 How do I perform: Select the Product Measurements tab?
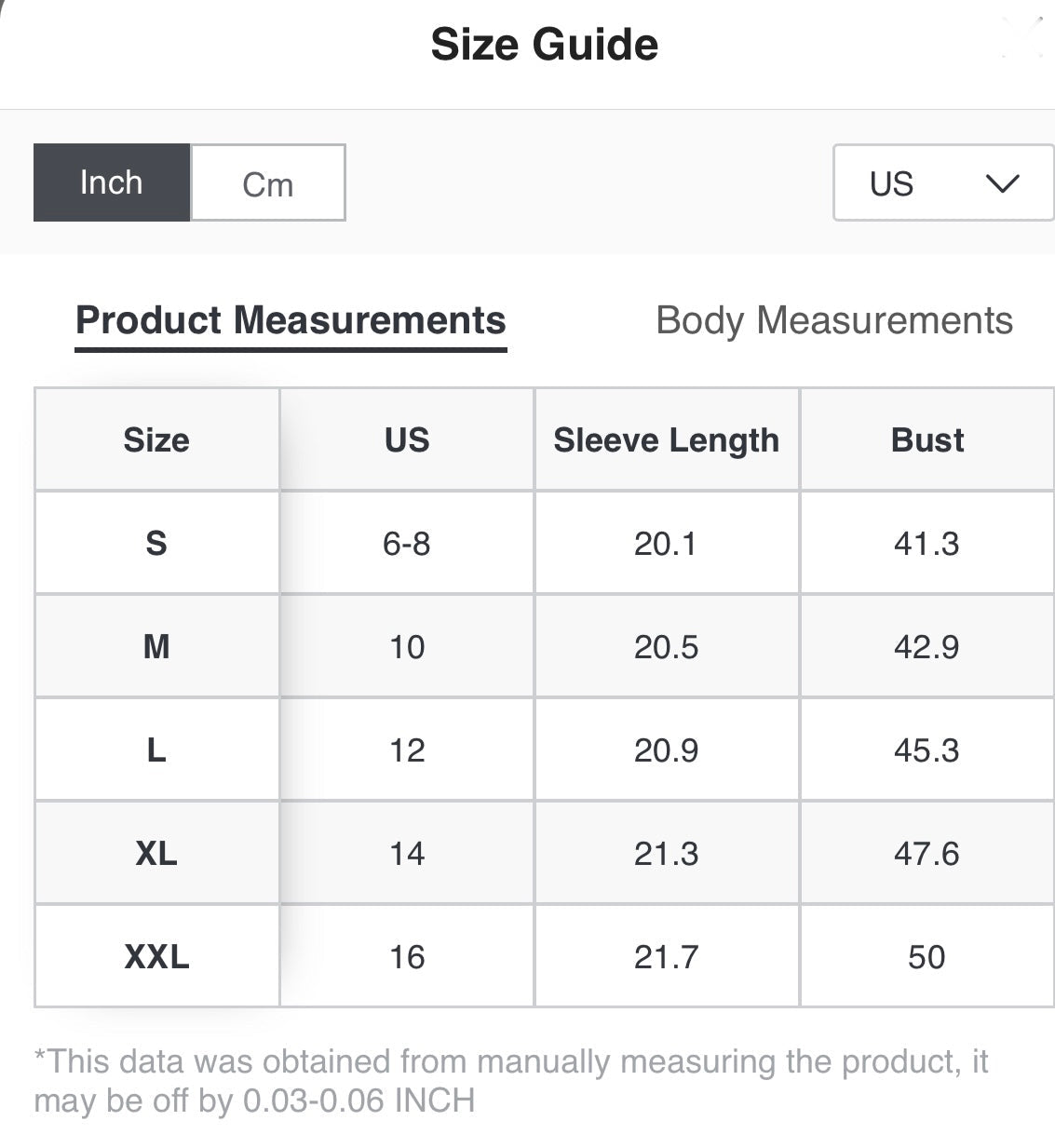291,320
